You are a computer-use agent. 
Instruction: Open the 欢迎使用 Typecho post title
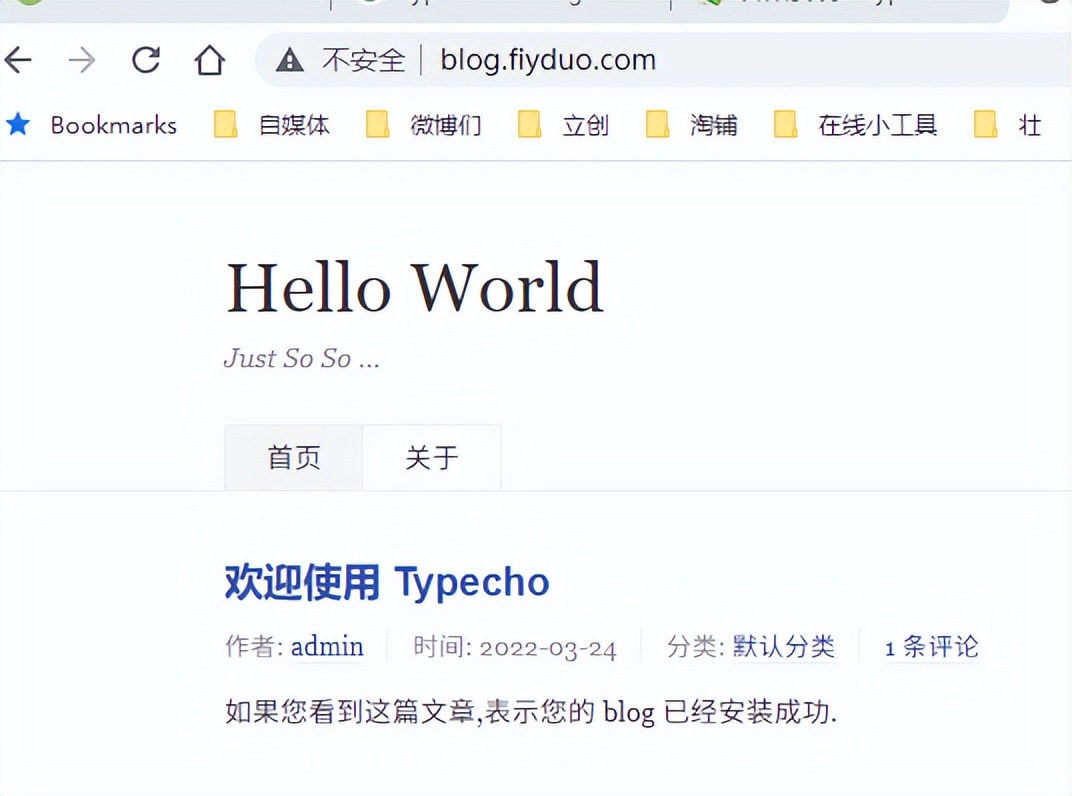point(387,583)
